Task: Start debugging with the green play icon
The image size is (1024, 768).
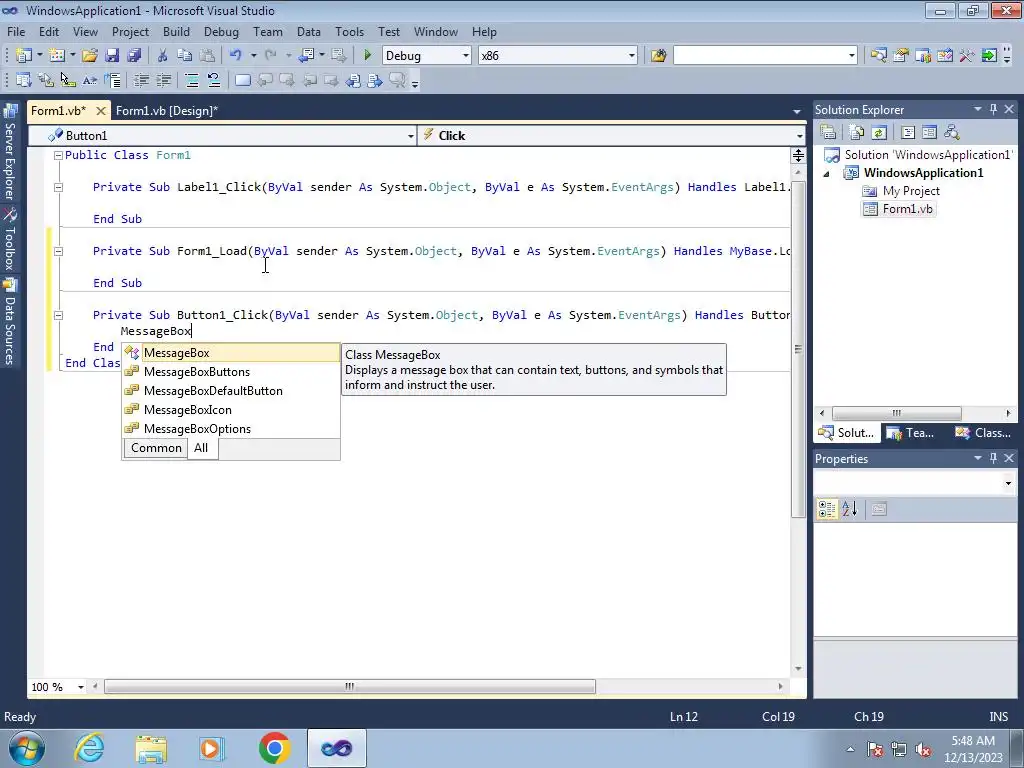Action: point(367,56)
